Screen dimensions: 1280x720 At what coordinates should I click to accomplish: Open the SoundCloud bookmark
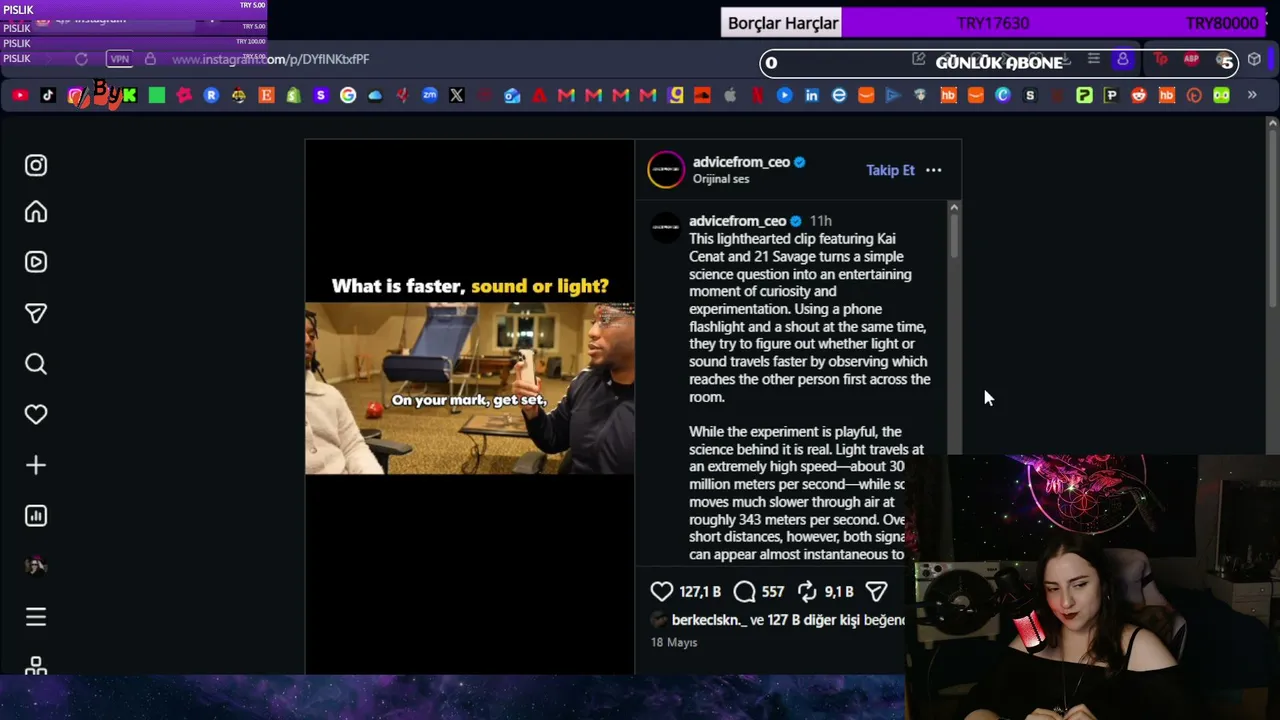click(x=702, y=95)
